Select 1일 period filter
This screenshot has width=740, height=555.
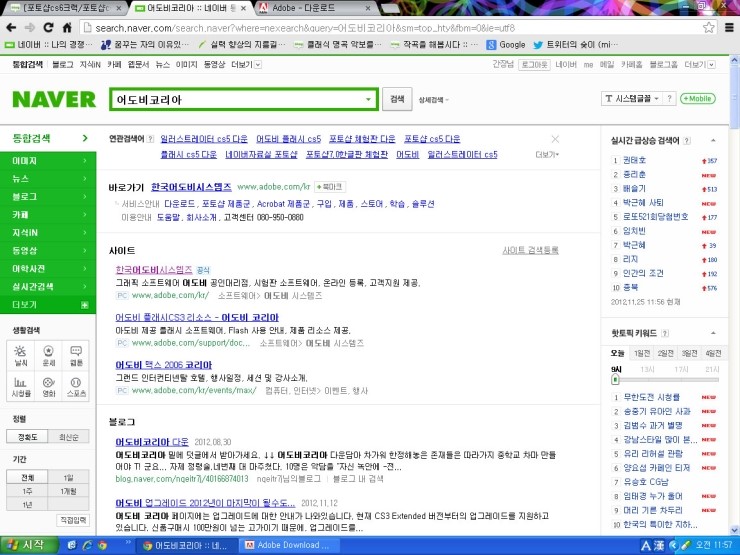(x=68, y=478)
